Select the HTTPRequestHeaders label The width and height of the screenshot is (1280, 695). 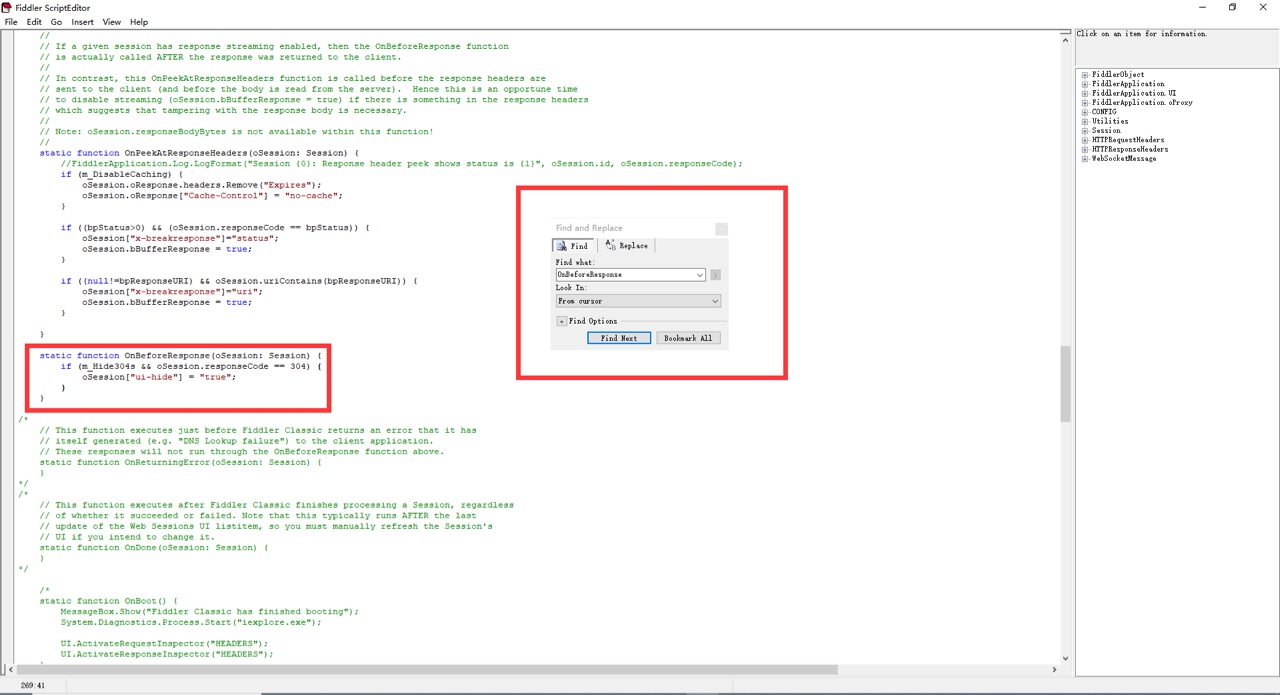1128,140
